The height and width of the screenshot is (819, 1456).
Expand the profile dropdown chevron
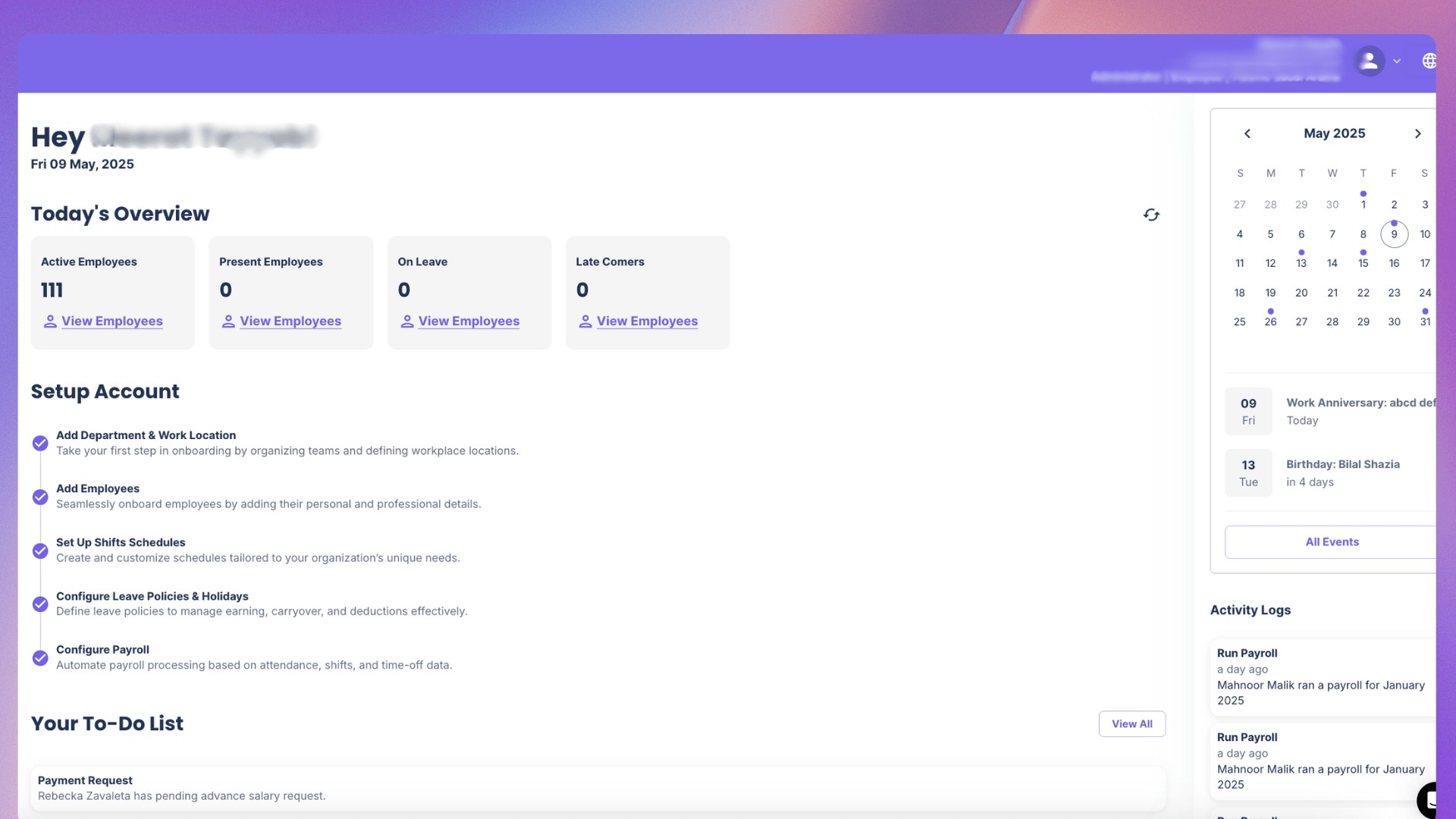pos(1397,61)
